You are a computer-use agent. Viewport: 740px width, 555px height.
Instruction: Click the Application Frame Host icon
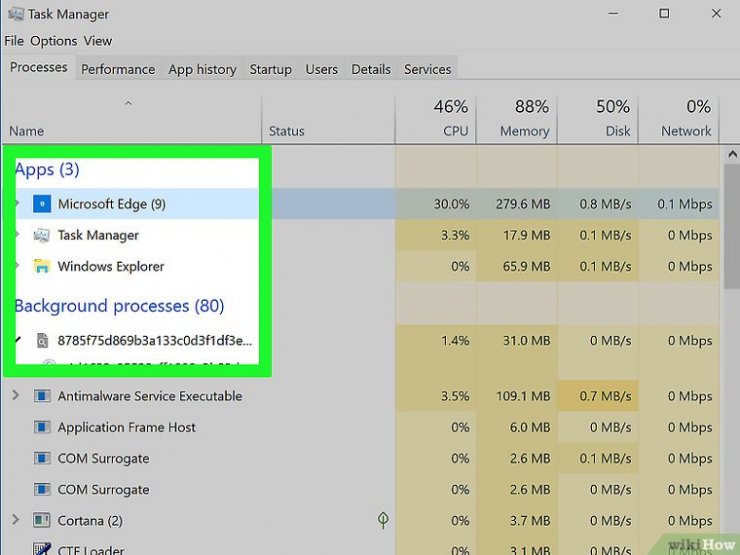pyautogui.click(x=42, y=427)
